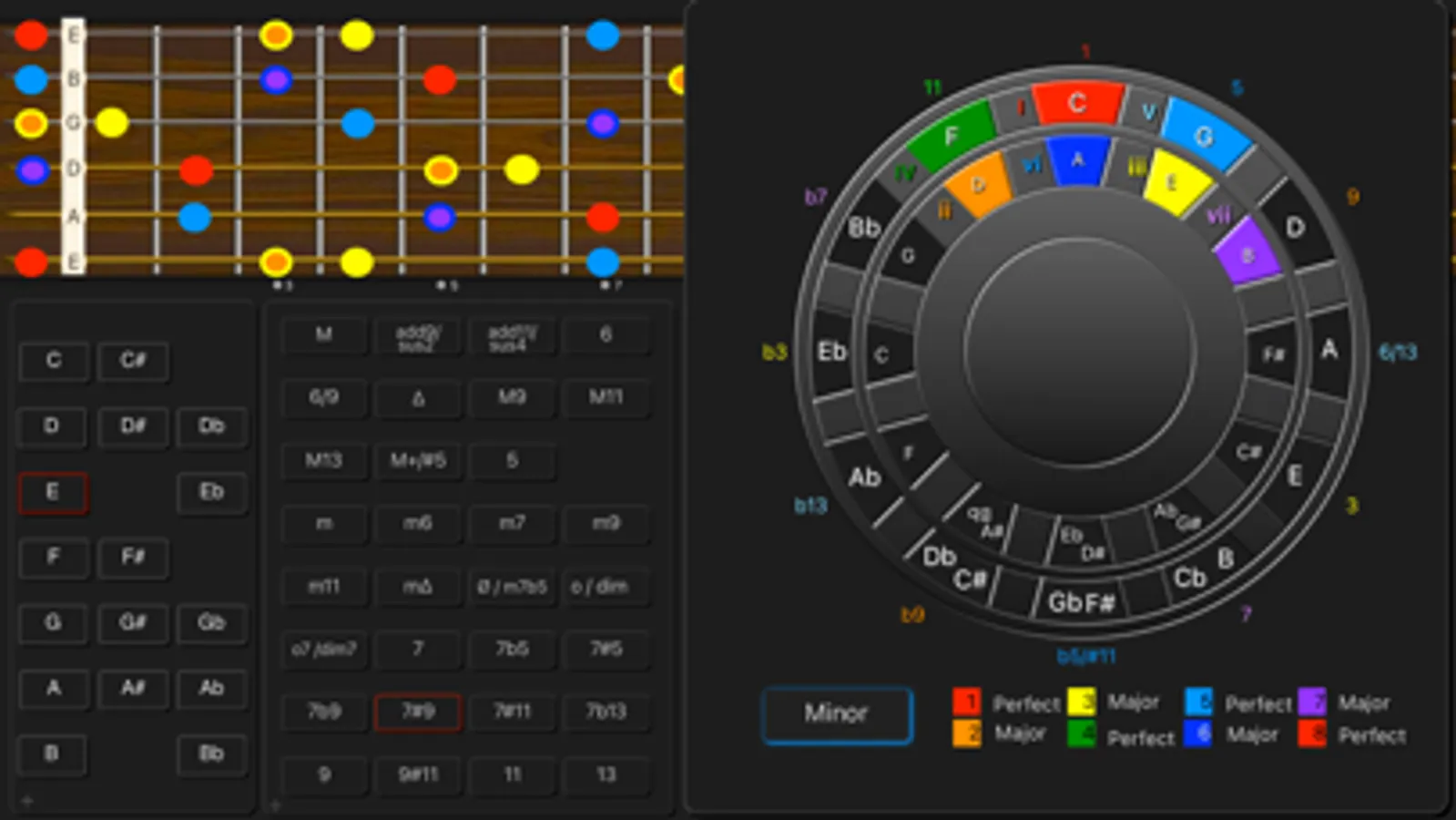1456x820 pixels.
Task: Select the o/dim diminished chord
Action: (606, 587)
